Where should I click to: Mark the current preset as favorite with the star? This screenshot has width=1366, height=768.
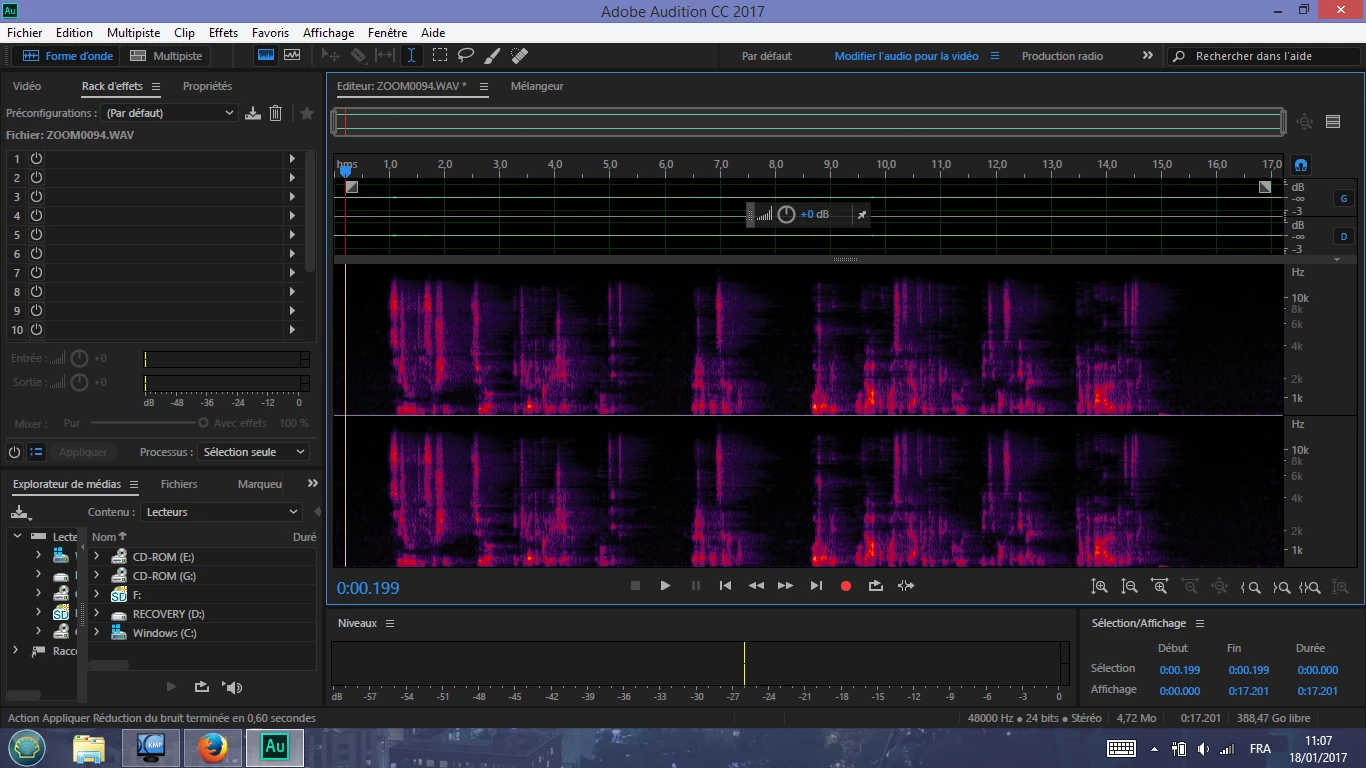click(x=307, y=113)
